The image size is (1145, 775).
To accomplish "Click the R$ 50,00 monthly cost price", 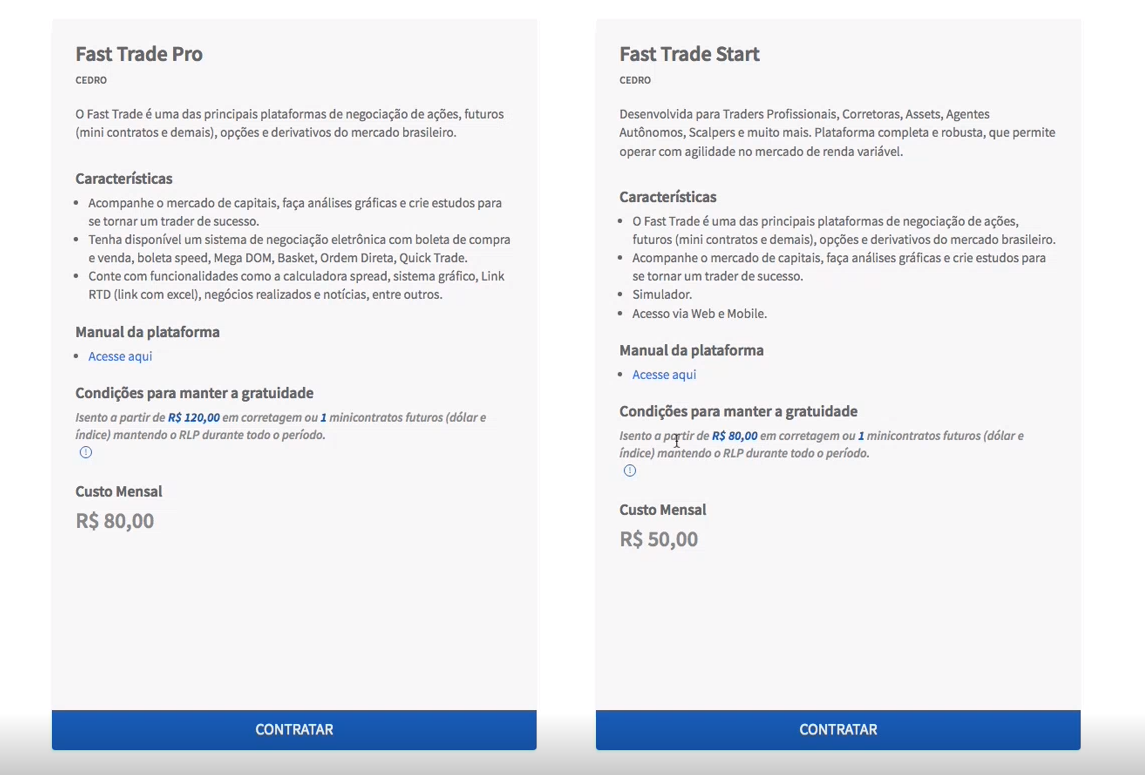I will tap(659, 539).
